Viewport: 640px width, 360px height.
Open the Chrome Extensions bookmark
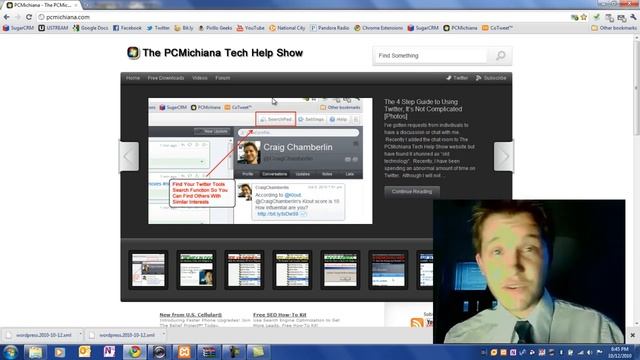(x=378, y=28)
